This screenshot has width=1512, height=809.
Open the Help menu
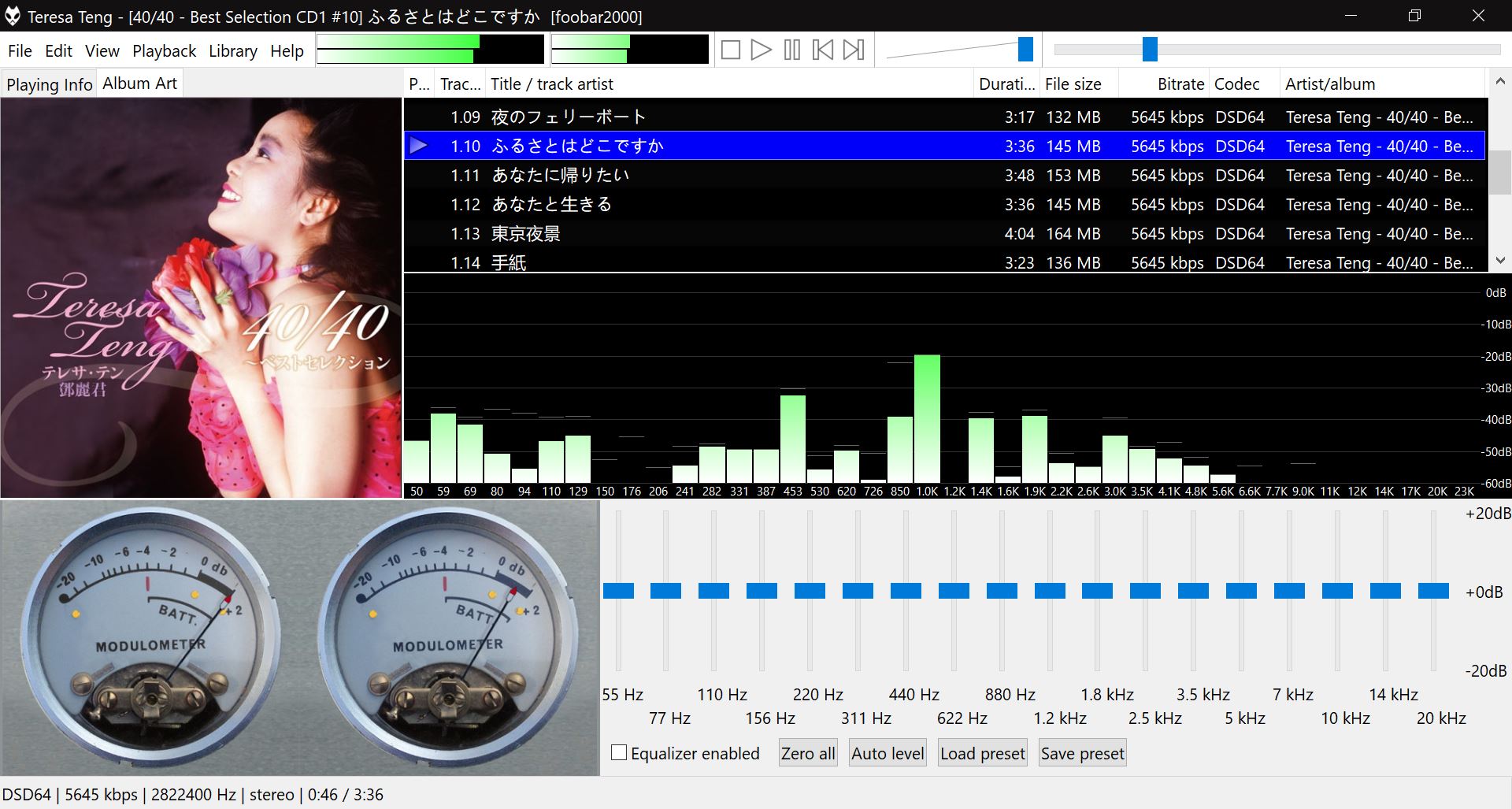click(x=287, y=51)
